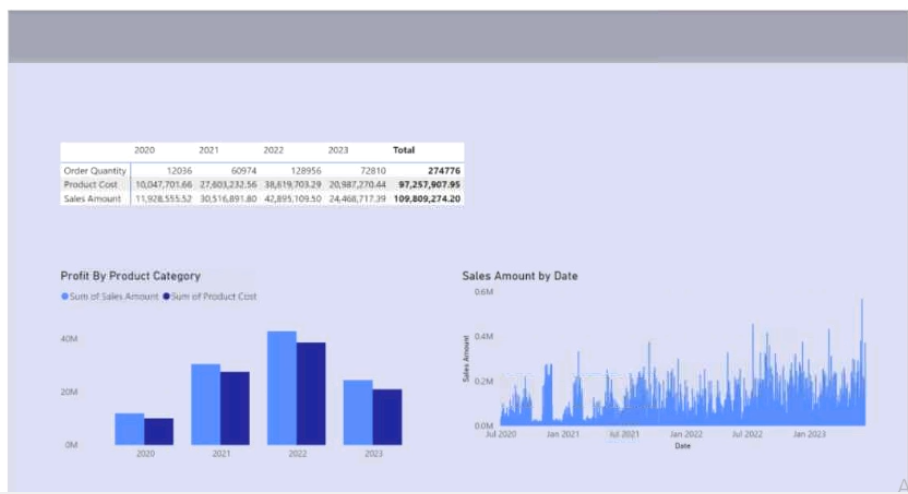The height and width of the screenshot is (494, 908).
Task: Click the Date axis title under area chart
Action: 683,446
